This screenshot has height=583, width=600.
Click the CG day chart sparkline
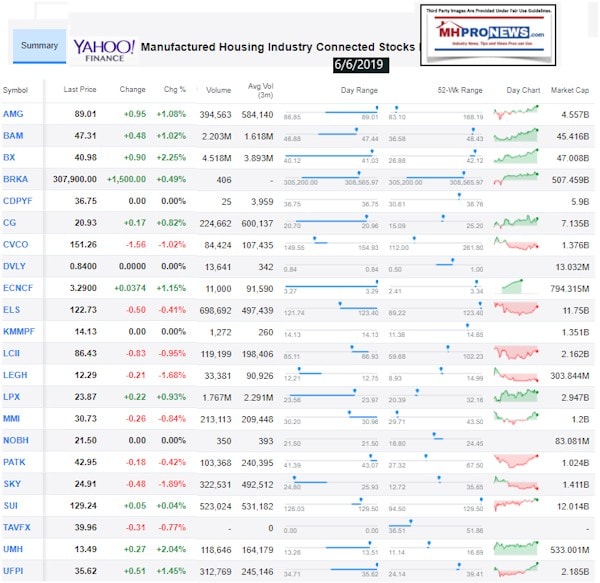coord(516,222)
